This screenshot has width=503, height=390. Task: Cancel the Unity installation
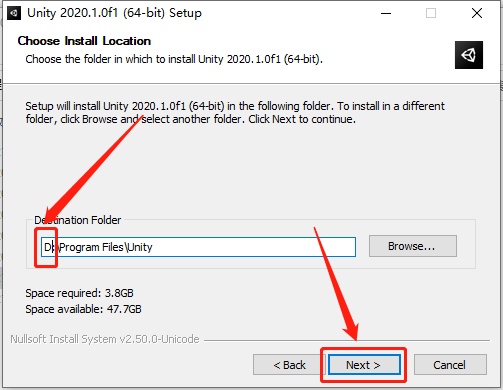tap(450, 365)
